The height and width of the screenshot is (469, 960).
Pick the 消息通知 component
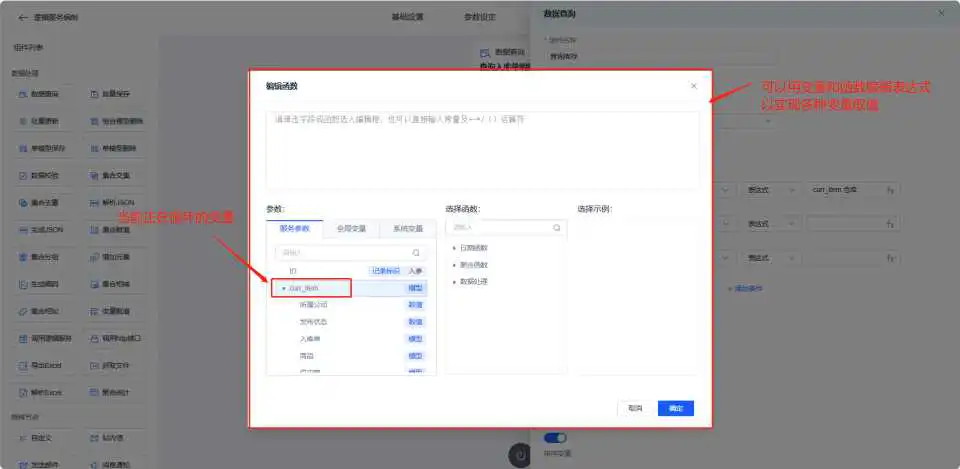point(113,464)
